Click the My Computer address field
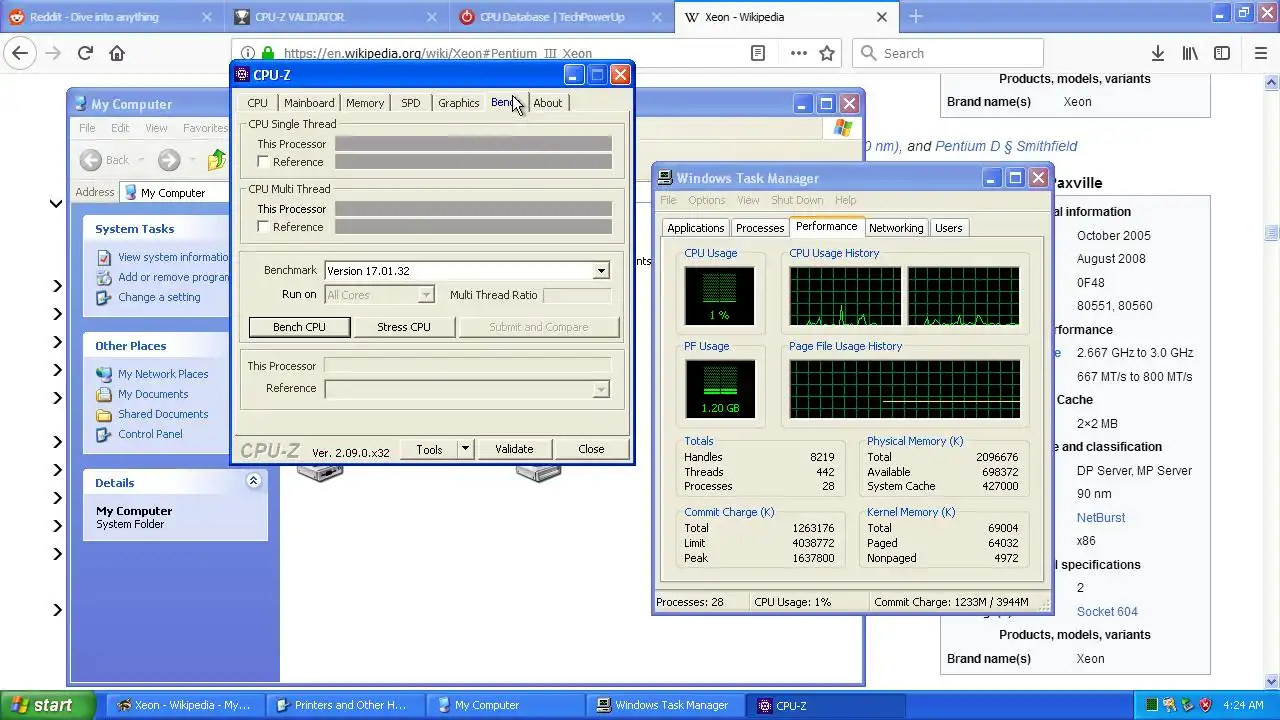 click(x=175, y=193)
